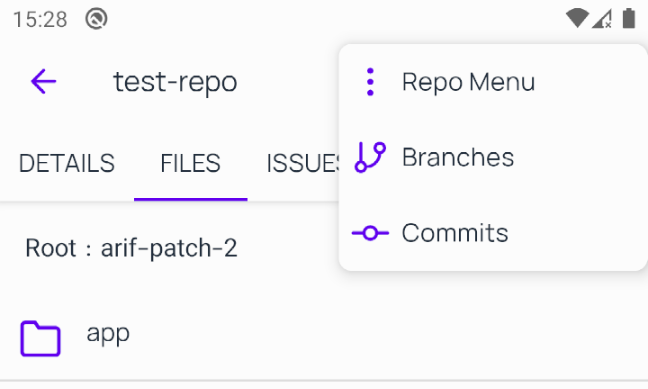Image resolution: width=648 pixels, height=389 pixels.
Task: Click the Root : arif-patch-2 path
Action: 131,248
